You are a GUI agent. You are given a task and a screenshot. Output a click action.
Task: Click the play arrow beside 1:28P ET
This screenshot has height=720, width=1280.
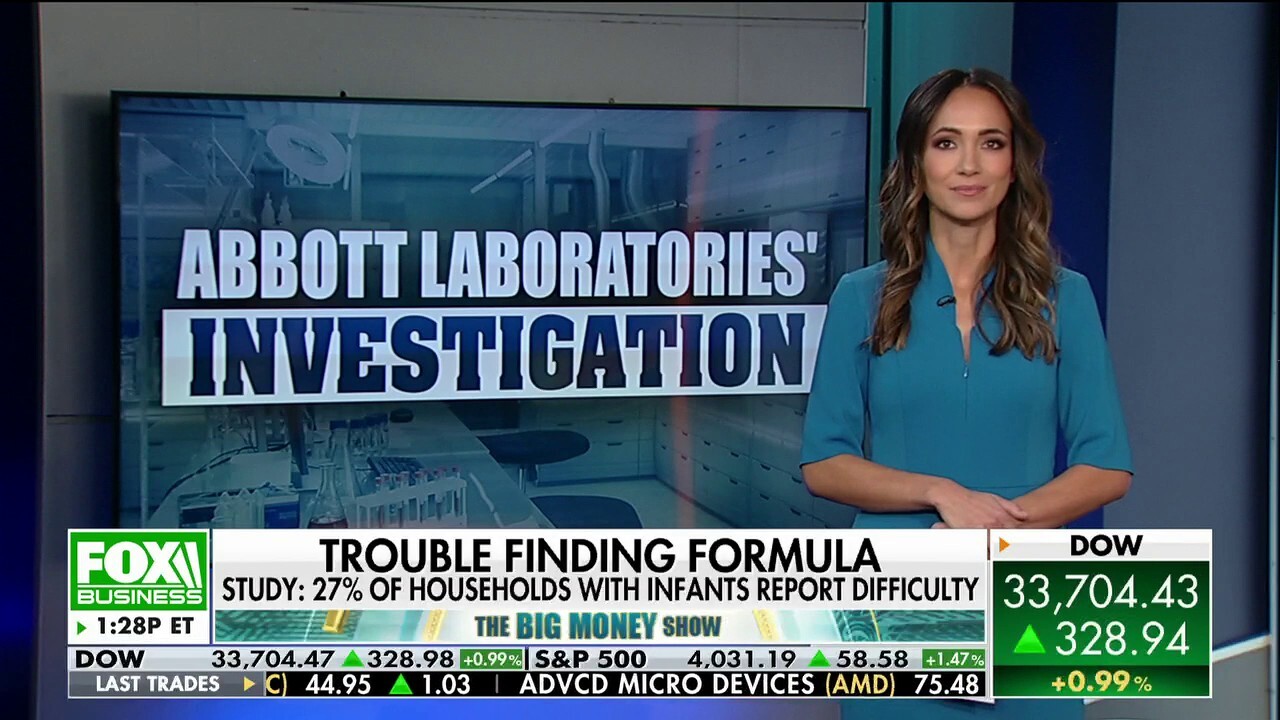(82, 628)
